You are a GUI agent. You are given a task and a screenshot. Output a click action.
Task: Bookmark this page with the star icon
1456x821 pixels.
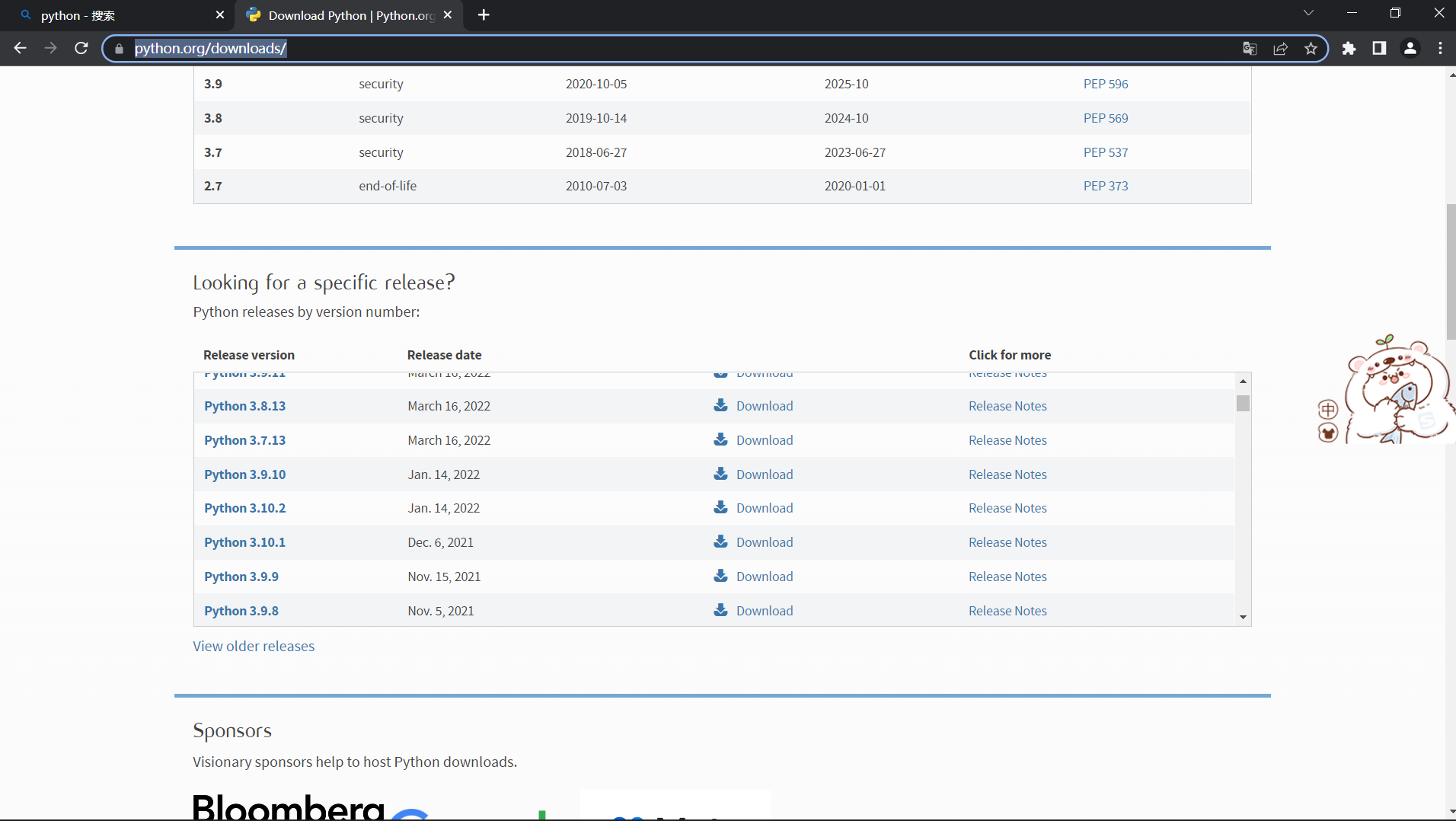tap(1311, 49)
